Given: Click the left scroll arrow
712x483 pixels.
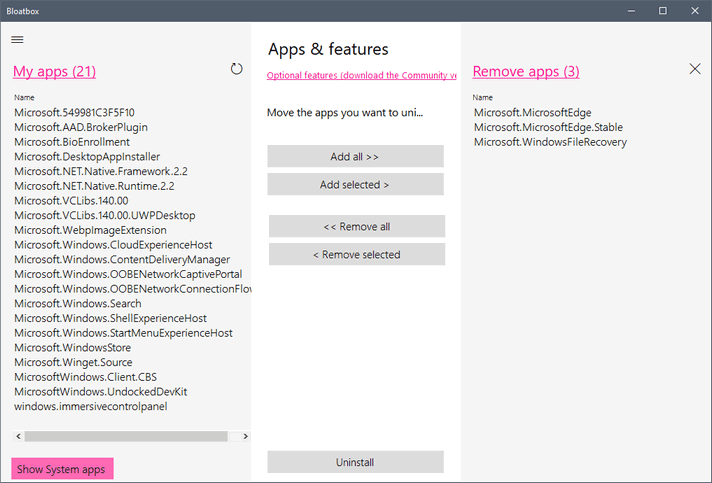Looking at the screenshot, I should (18, 436).
